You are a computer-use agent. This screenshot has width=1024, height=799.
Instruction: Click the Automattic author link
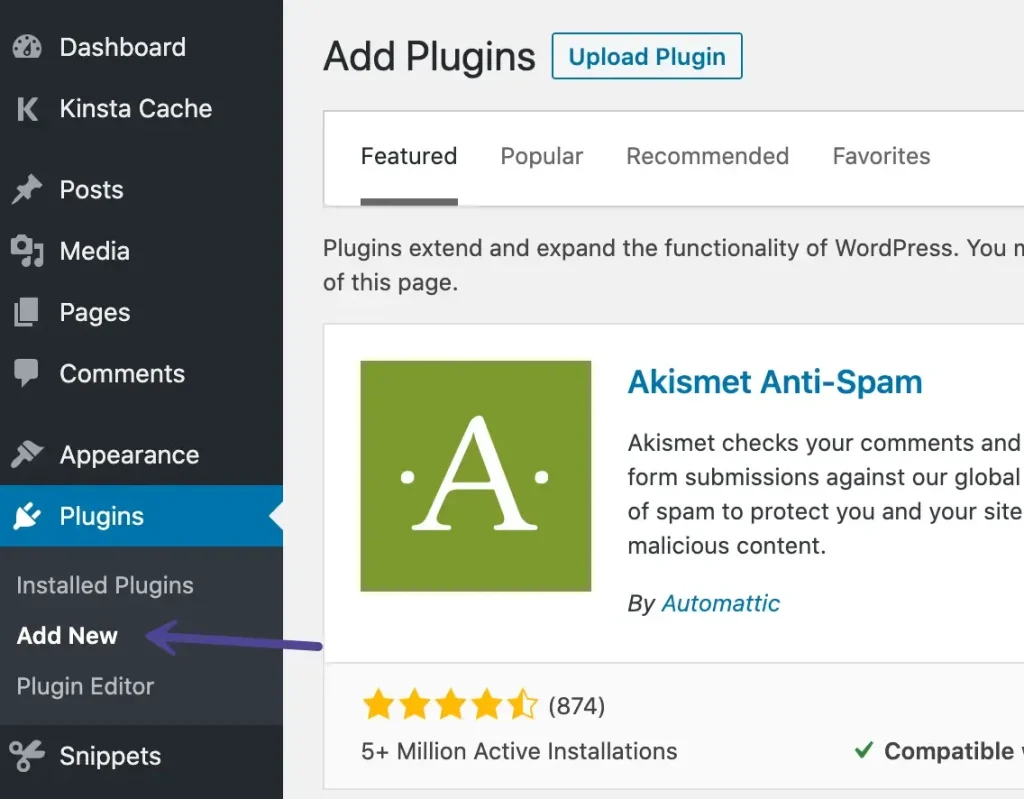721,603
